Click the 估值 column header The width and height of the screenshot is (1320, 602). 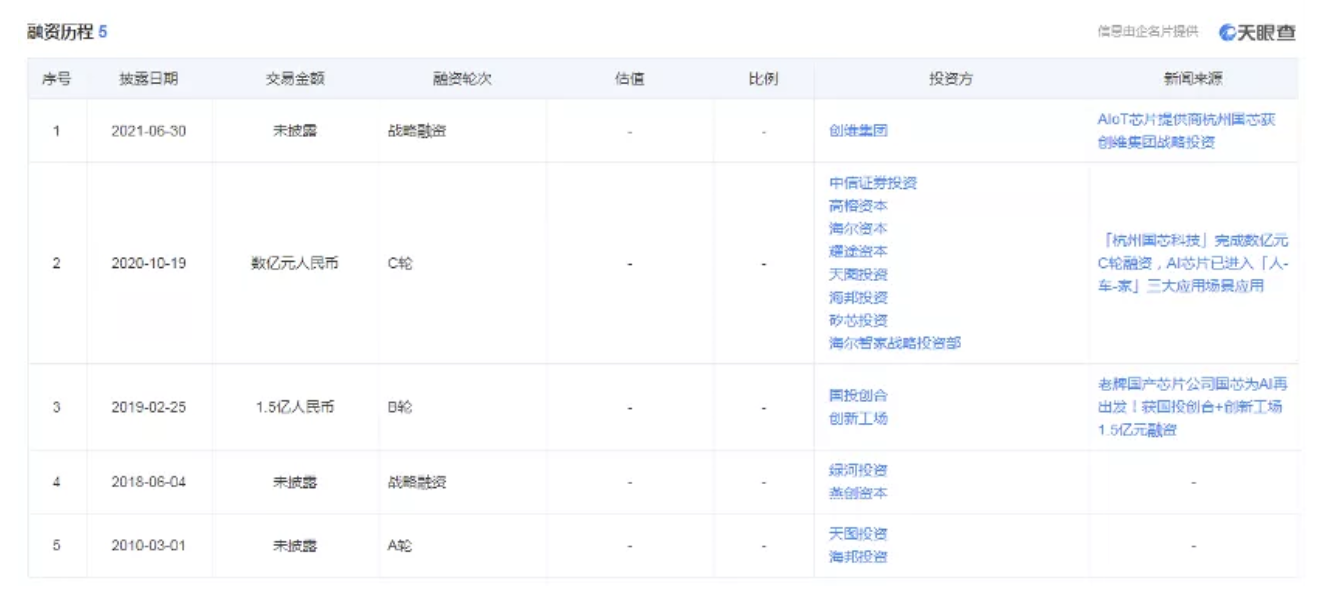coord(630,79)
